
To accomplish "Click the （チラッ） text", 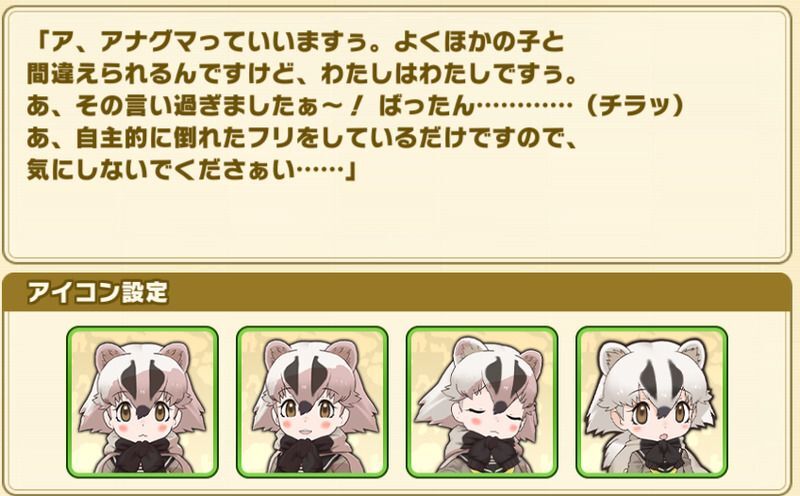I will (634, 106).
